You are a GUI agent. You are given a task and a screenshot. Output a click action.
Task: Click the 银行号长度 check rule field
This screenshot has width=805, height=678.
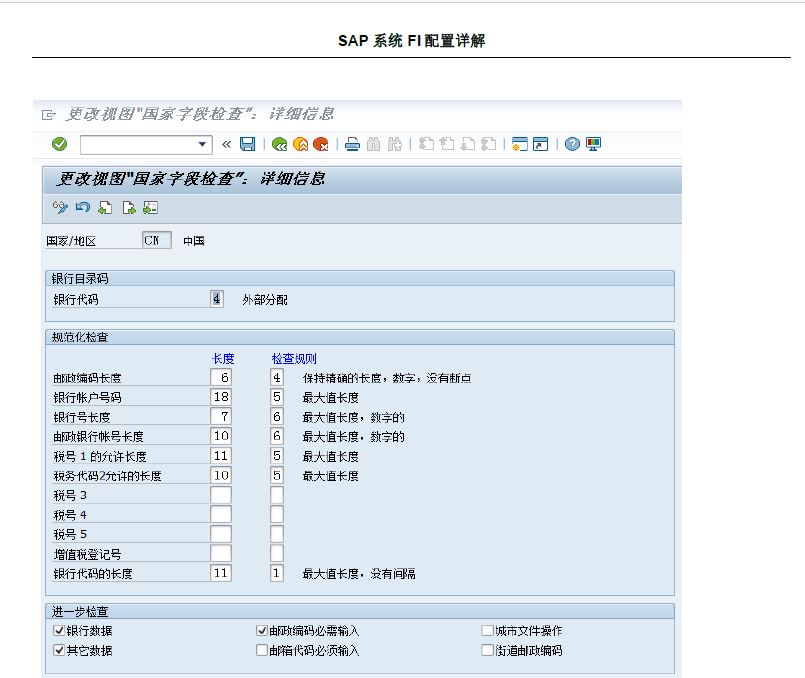277,416
